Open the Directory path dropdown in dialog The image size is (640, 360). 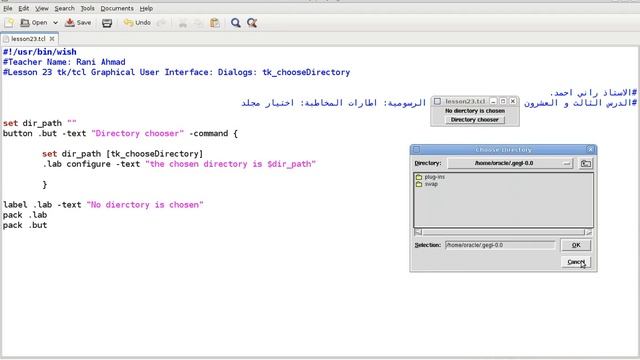click(510, 163)
